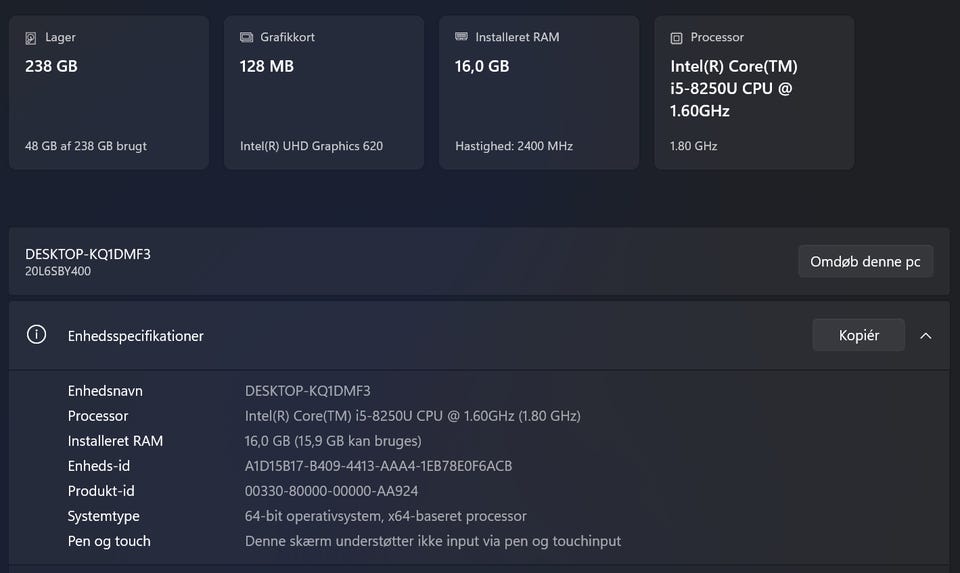
Task: Open the Lager 238 GB card
Action: pos(108,92)
